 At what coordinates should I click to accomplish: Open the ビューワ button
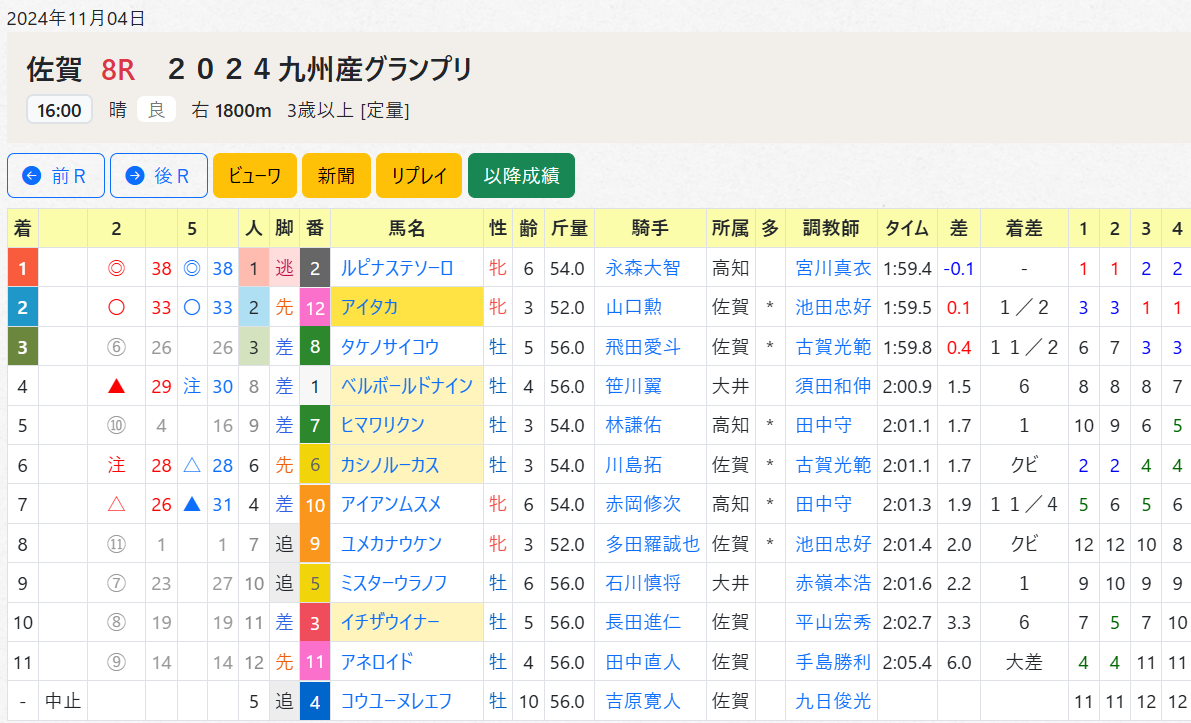coord(254,175)
